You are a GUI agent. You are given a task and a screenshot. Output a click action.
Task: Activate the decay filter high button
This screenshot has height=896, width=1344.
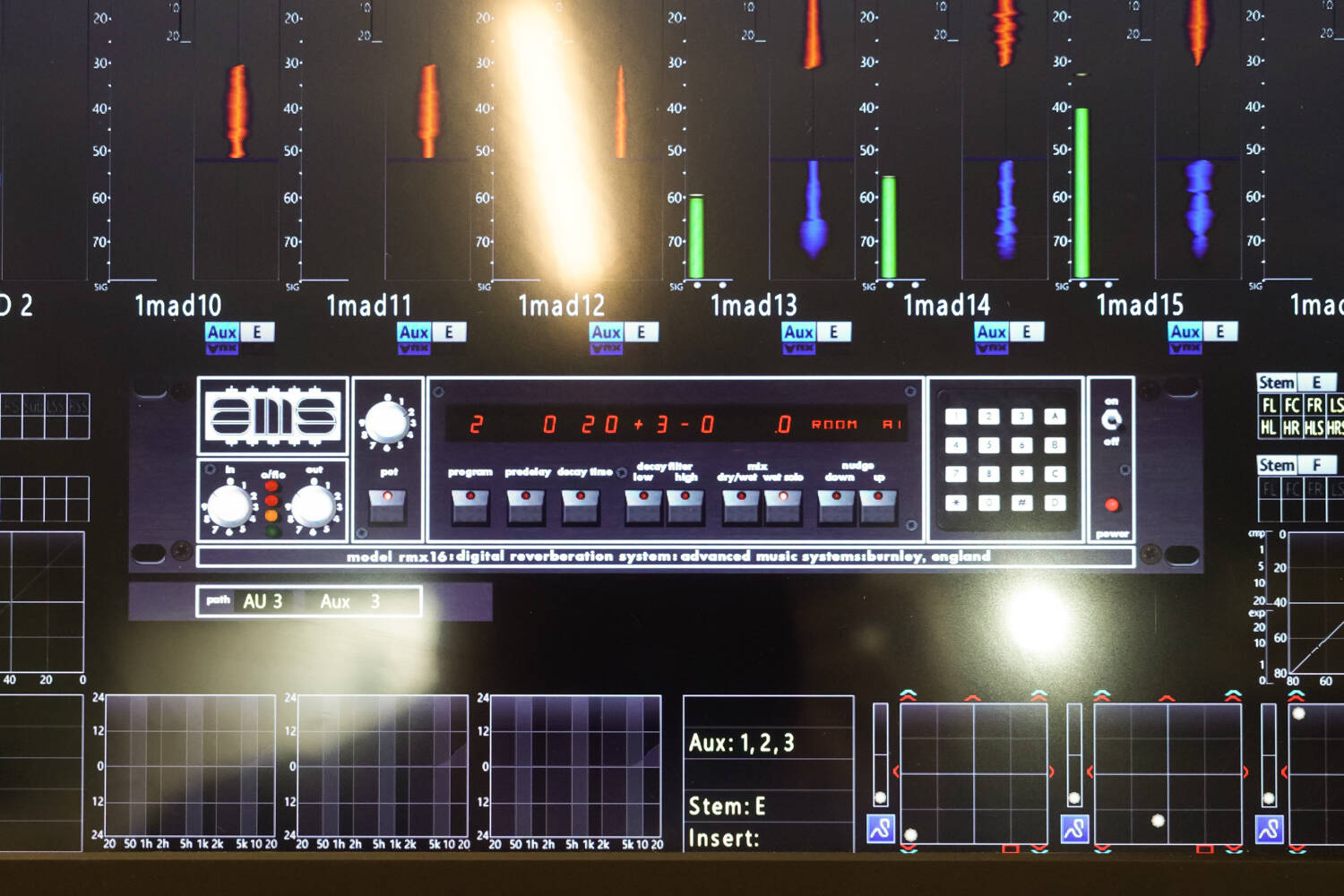coord(685,507)
